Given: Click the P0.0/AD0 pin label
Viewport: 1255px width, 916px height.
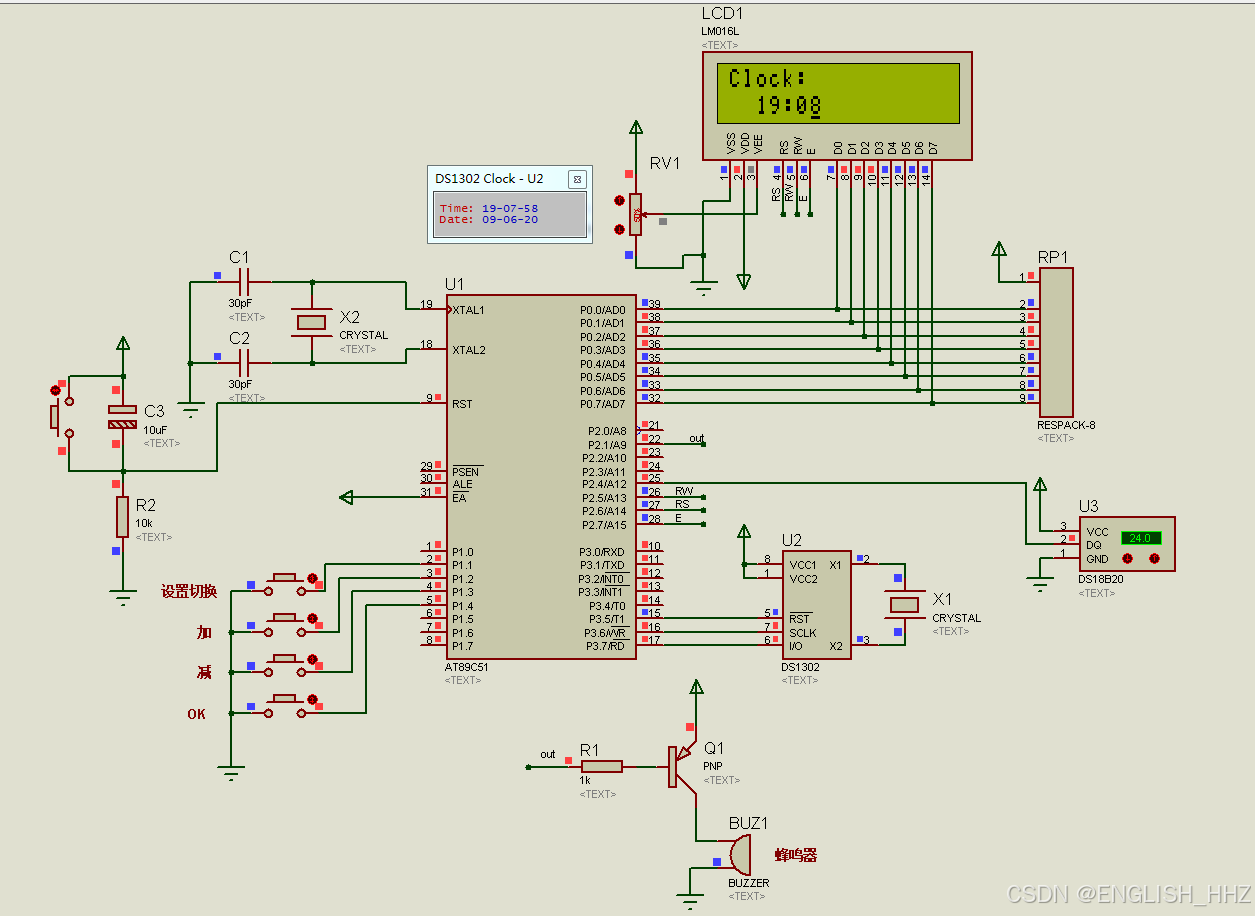Looking at the screenshot, I should click(x=603, y=310).
